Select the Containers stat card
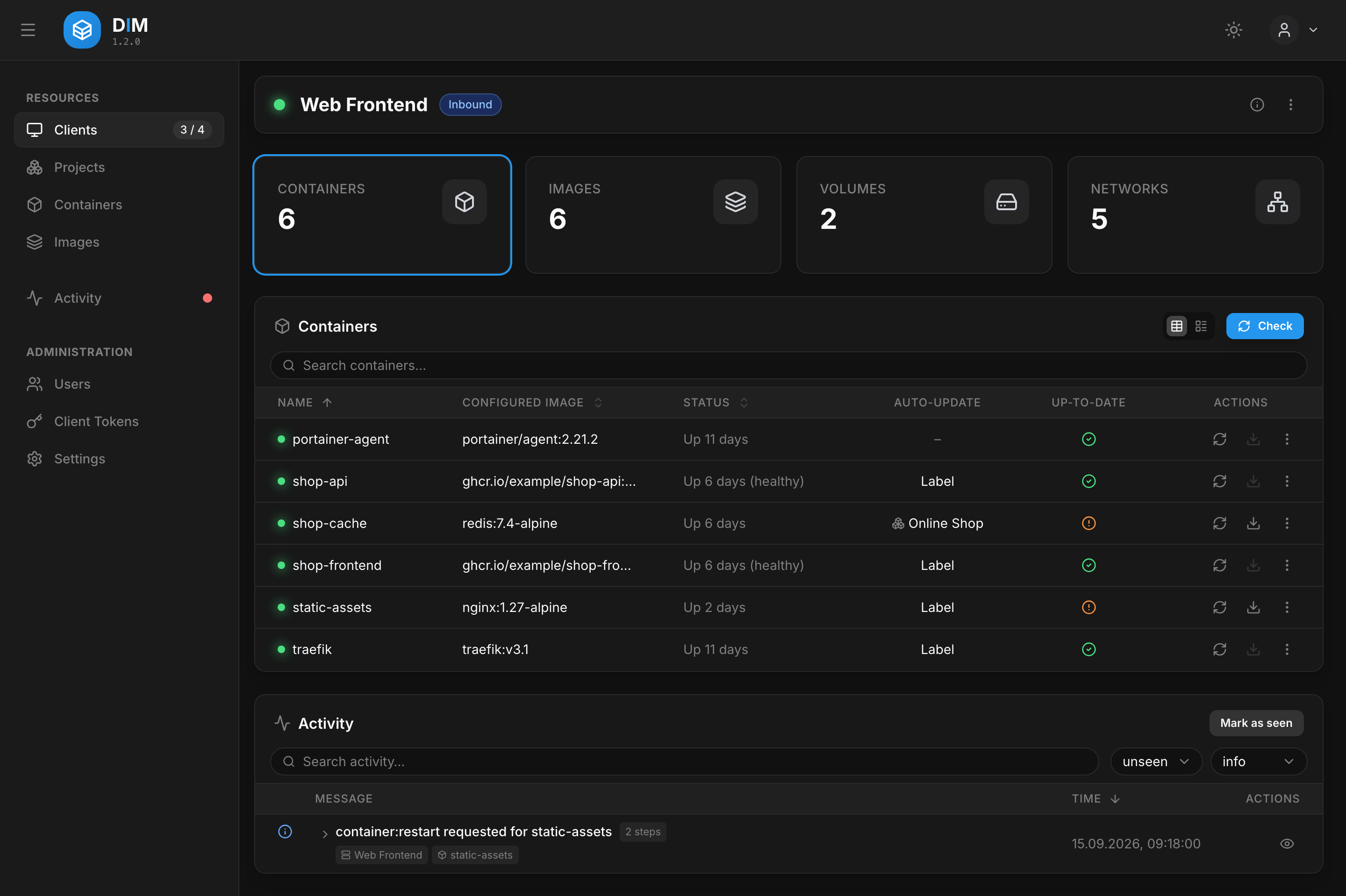Image resolution: width=1346 pixels, height=896 pixels. point(382,215)
